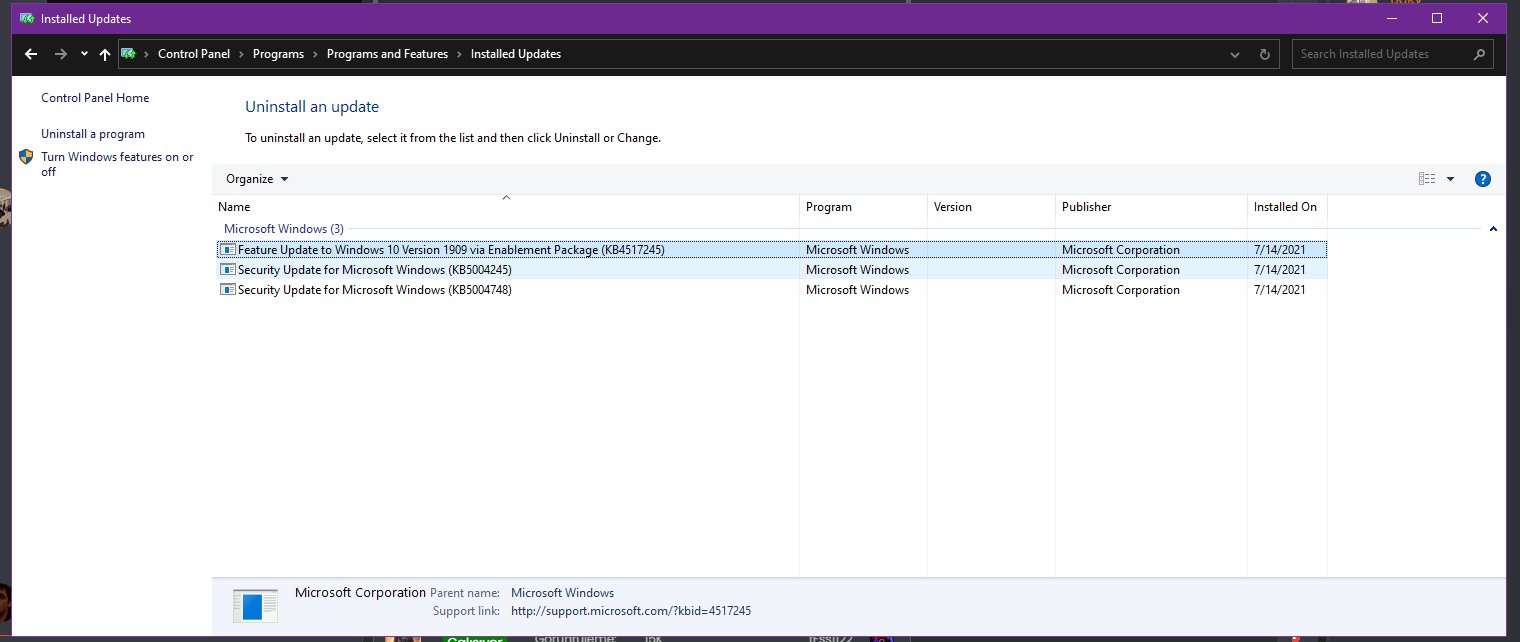Open Uninstall a program link

click(x=93, y=134)
